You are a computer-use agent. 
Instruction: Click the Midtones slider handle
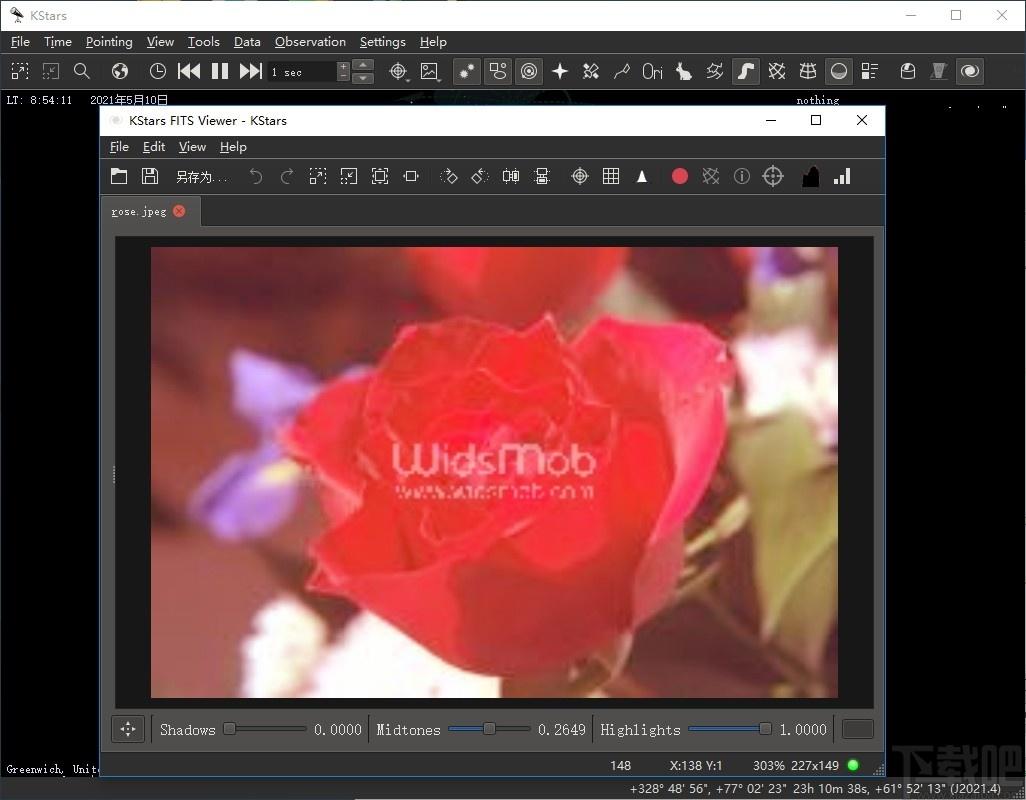pos(489,729)
